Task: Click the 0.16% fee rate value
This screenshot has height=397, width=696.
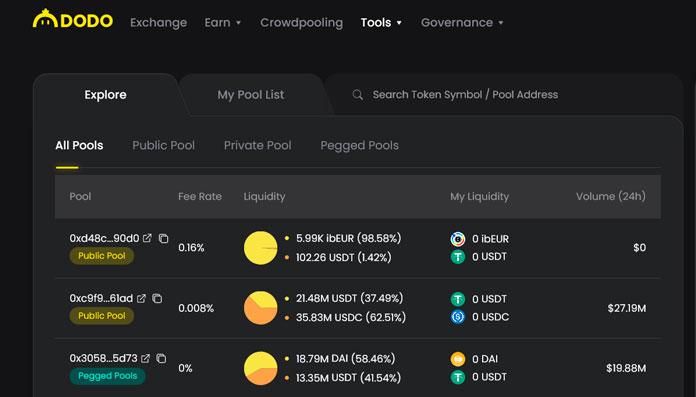Action: (191, 248)
